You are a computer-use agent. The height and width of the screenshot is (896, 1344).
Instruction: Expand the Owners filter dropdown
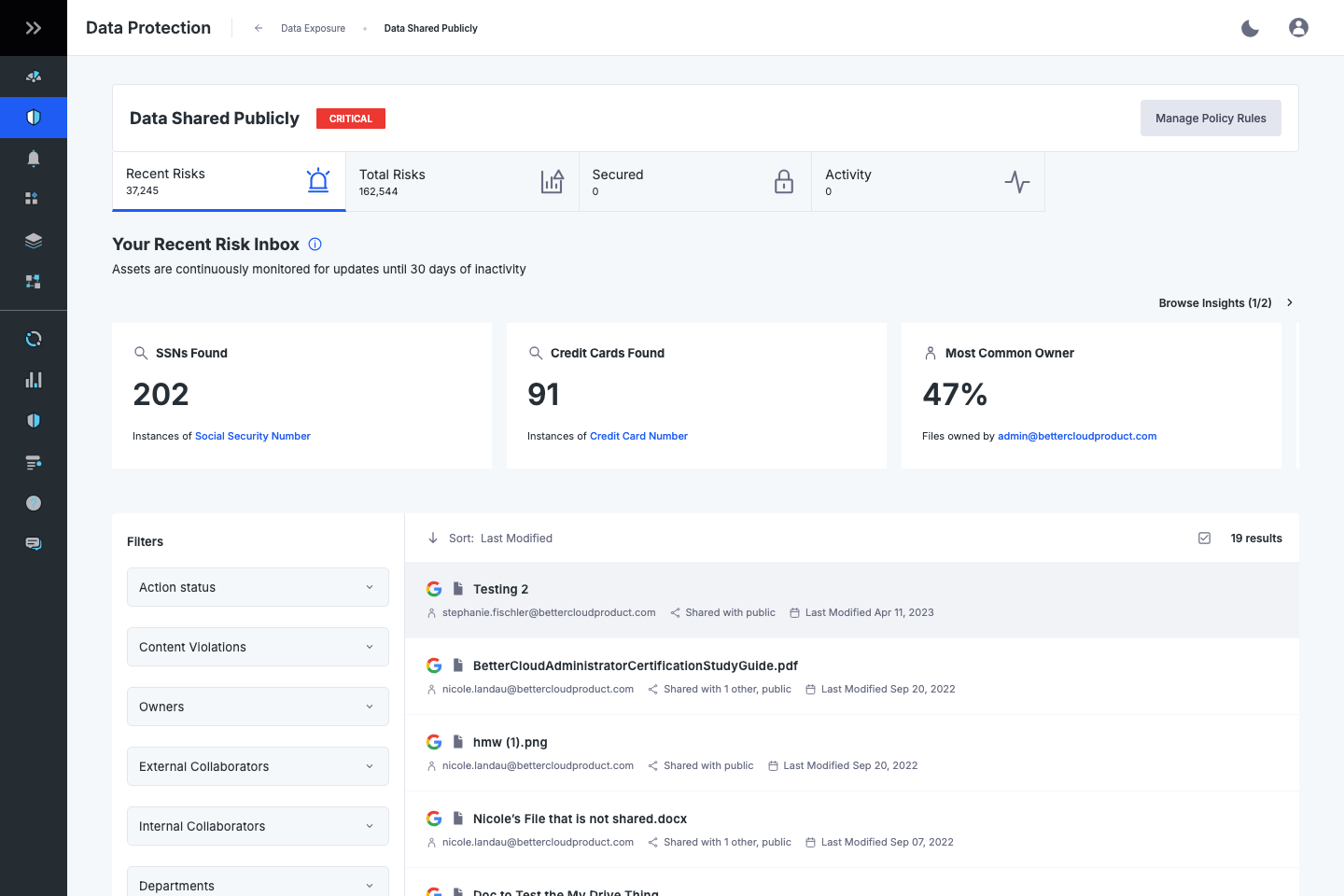[x=258, y=707]
